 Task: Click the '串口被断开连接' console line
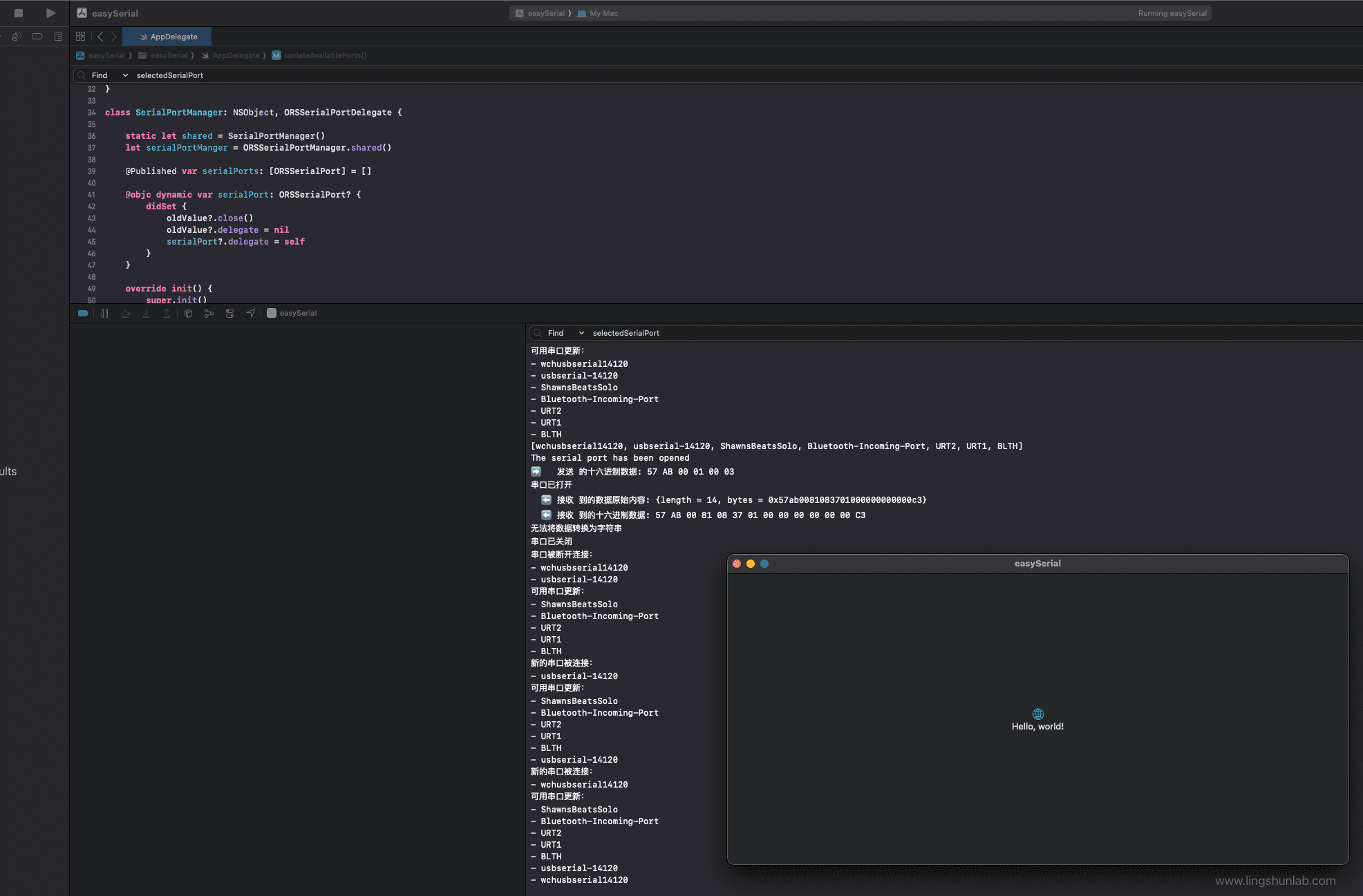coord(561,555)
